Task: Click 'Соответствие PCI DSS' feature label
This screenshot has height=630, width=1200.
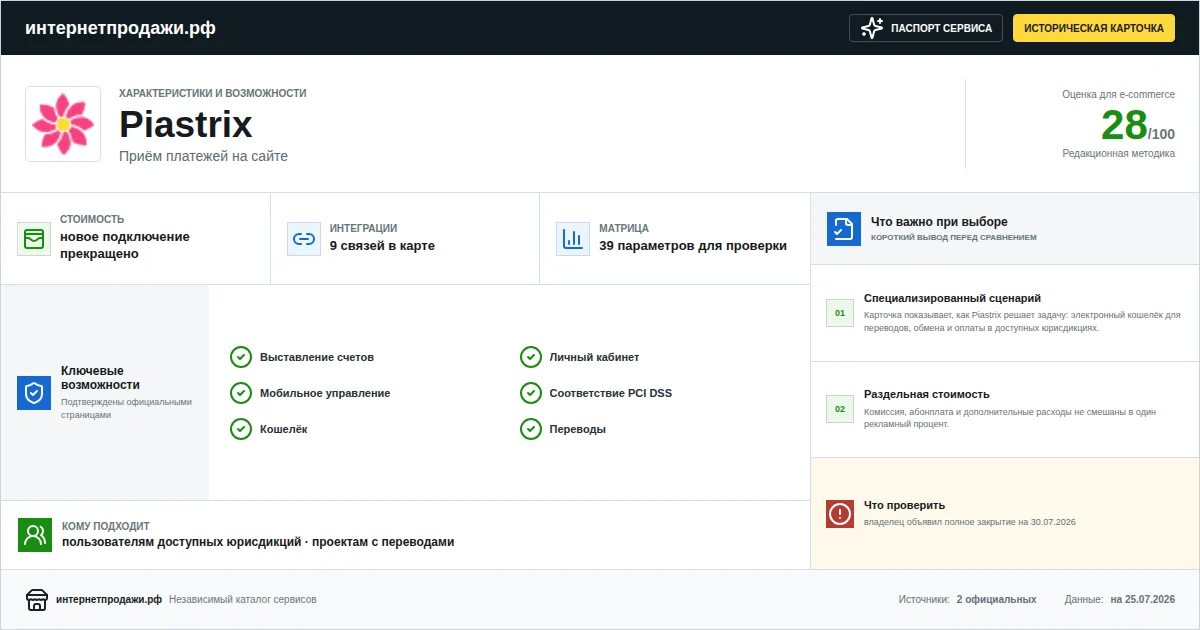Action: [x=611, y=393]
